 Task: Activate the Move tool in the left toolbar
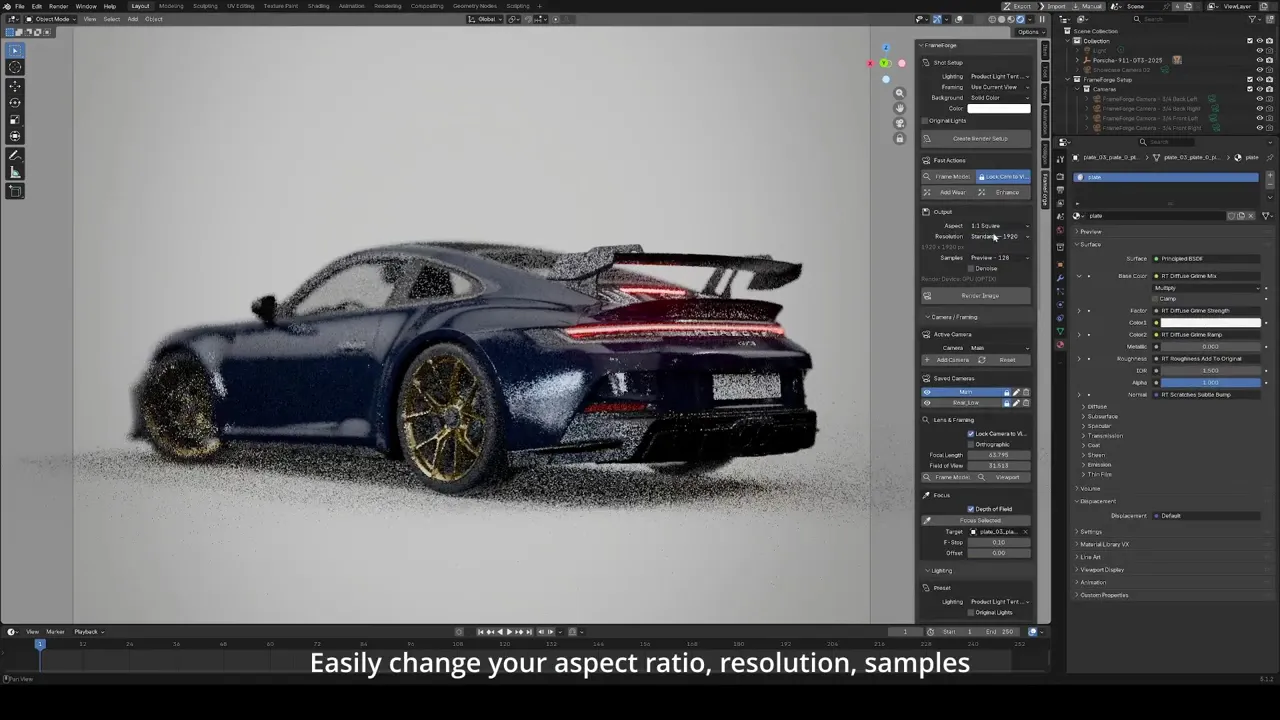point(15,86)
